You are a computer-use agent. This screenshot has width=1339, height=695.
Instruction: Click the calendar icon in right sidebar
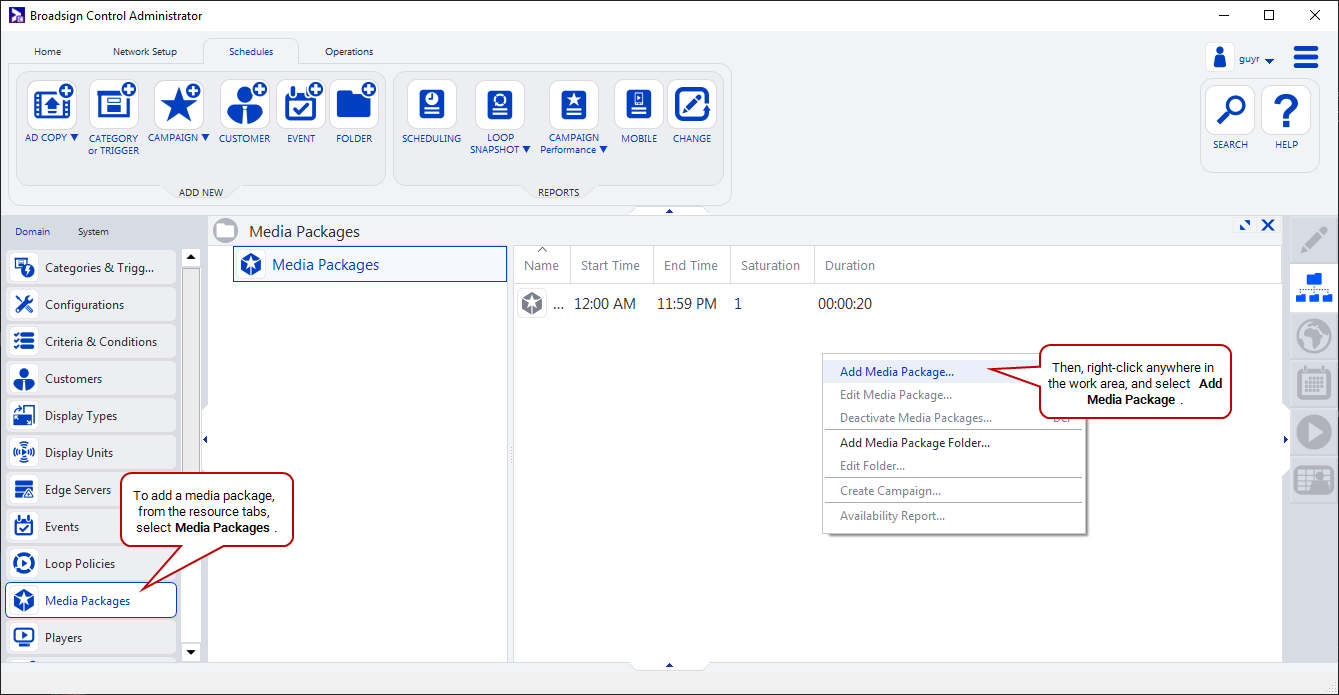click(1313, 384)
